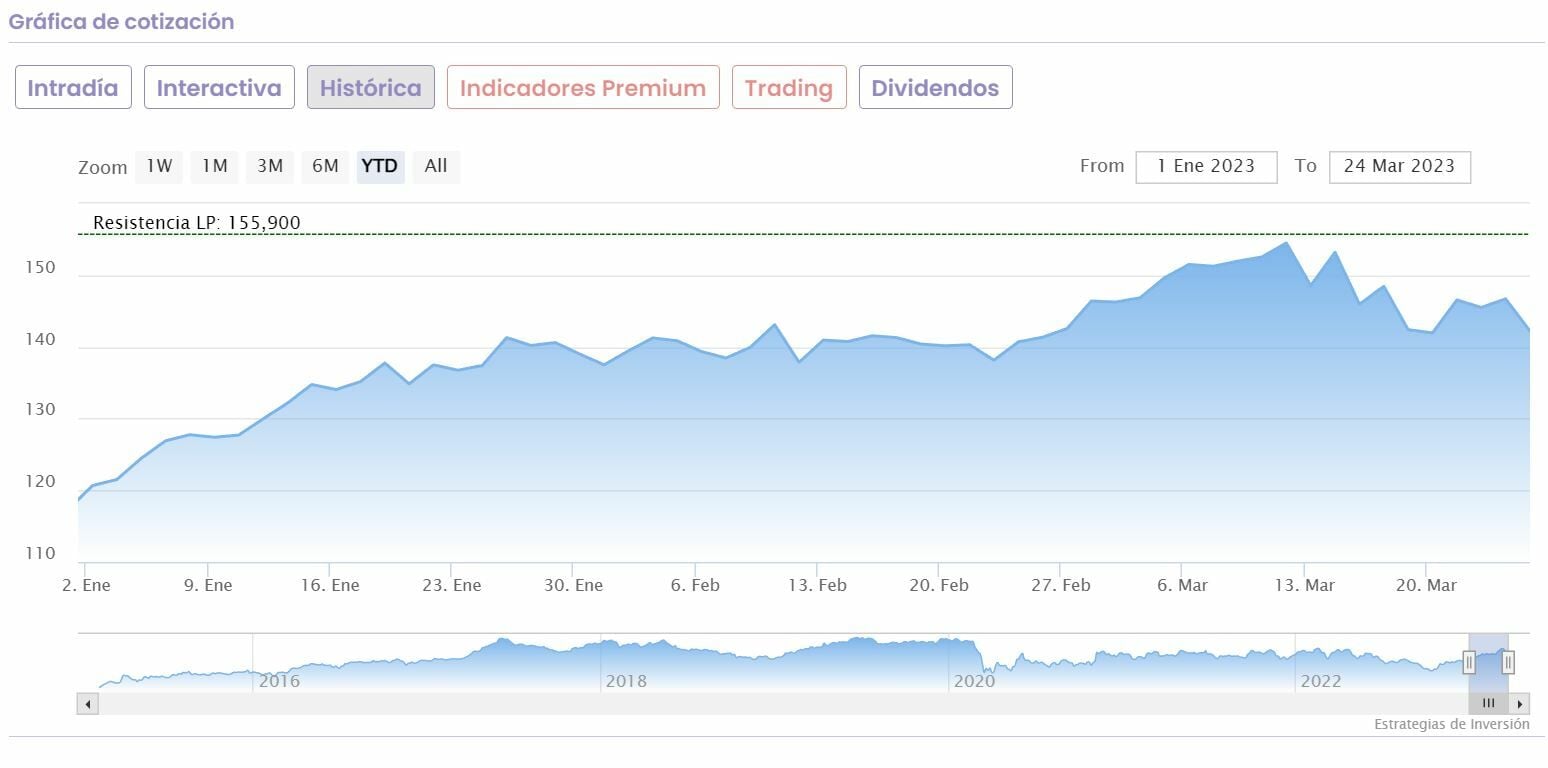Open the Interactiva chart tab
This screenshot has width=1548, height=768.
pyautogui.click(x=219, y=88)
